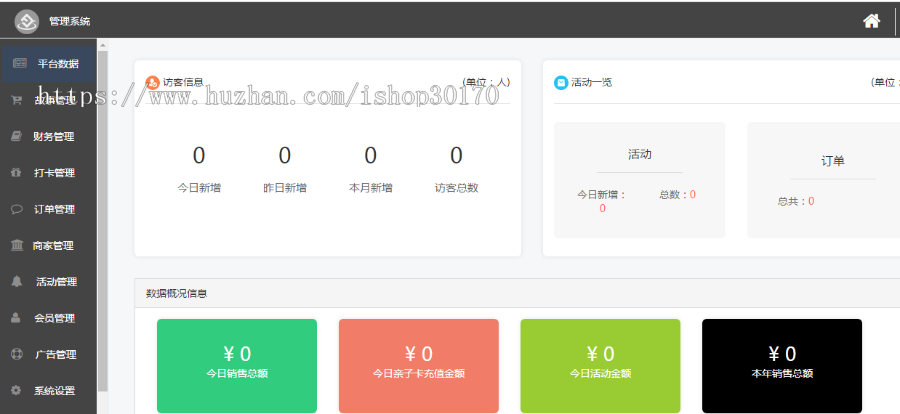This screenshot has width=900, height=414.
Task: Click the 订单管理 speech bubble icon
Action: click(17, 209)
